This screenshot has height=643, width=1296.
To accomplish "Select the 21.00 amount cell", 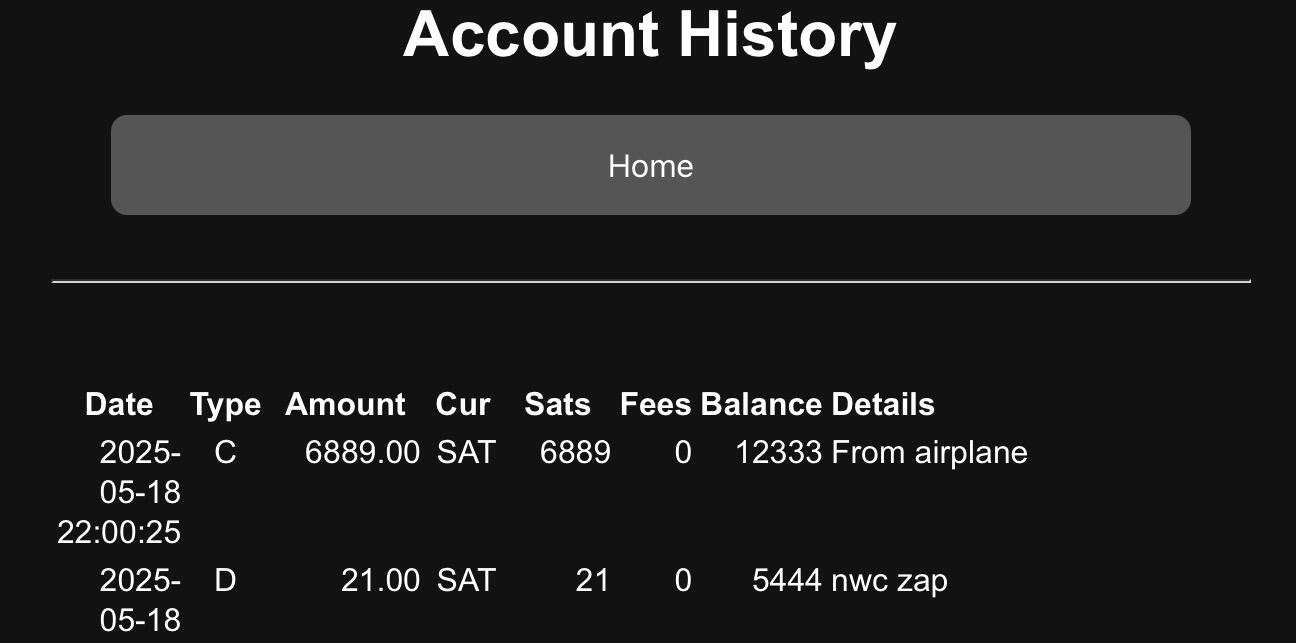I will pyautogui.click(x=380, y=580).
